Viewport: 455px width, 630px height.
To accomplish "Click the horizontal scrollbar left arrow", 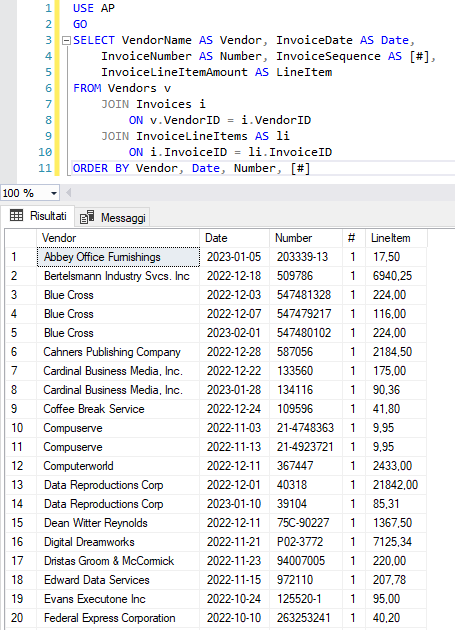I will click(69, 193).
